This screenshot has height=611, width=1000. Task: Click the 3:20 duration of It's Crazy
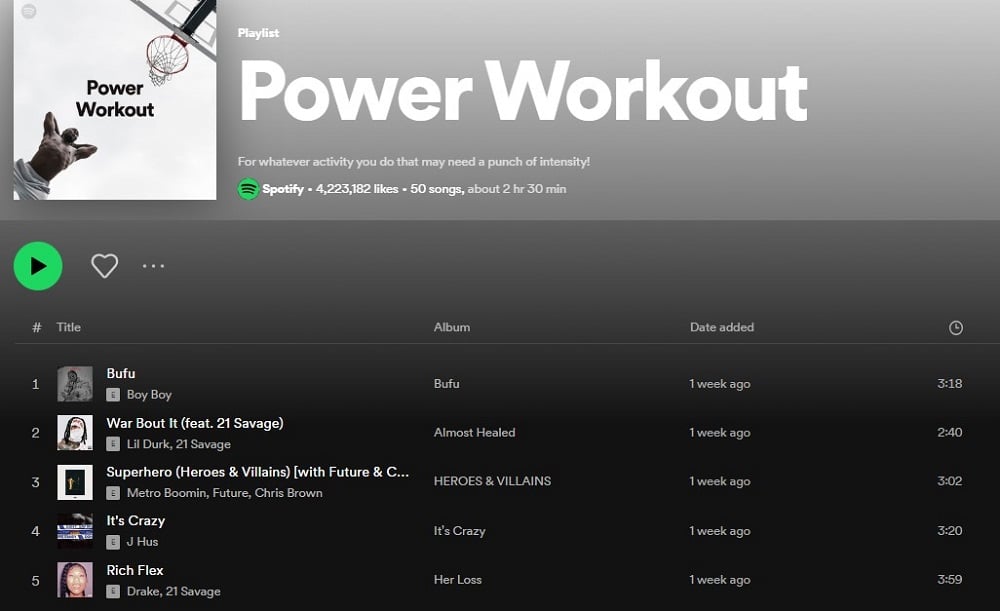tap(950, 531)
